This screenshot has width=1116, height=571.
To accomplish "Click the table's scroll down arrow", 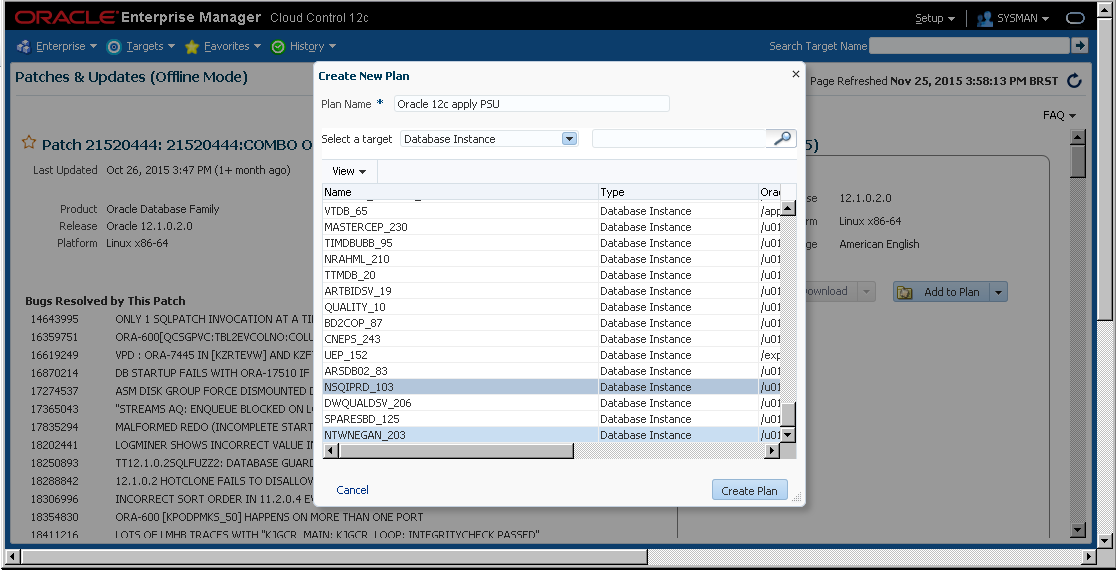I will click(788, 435).
